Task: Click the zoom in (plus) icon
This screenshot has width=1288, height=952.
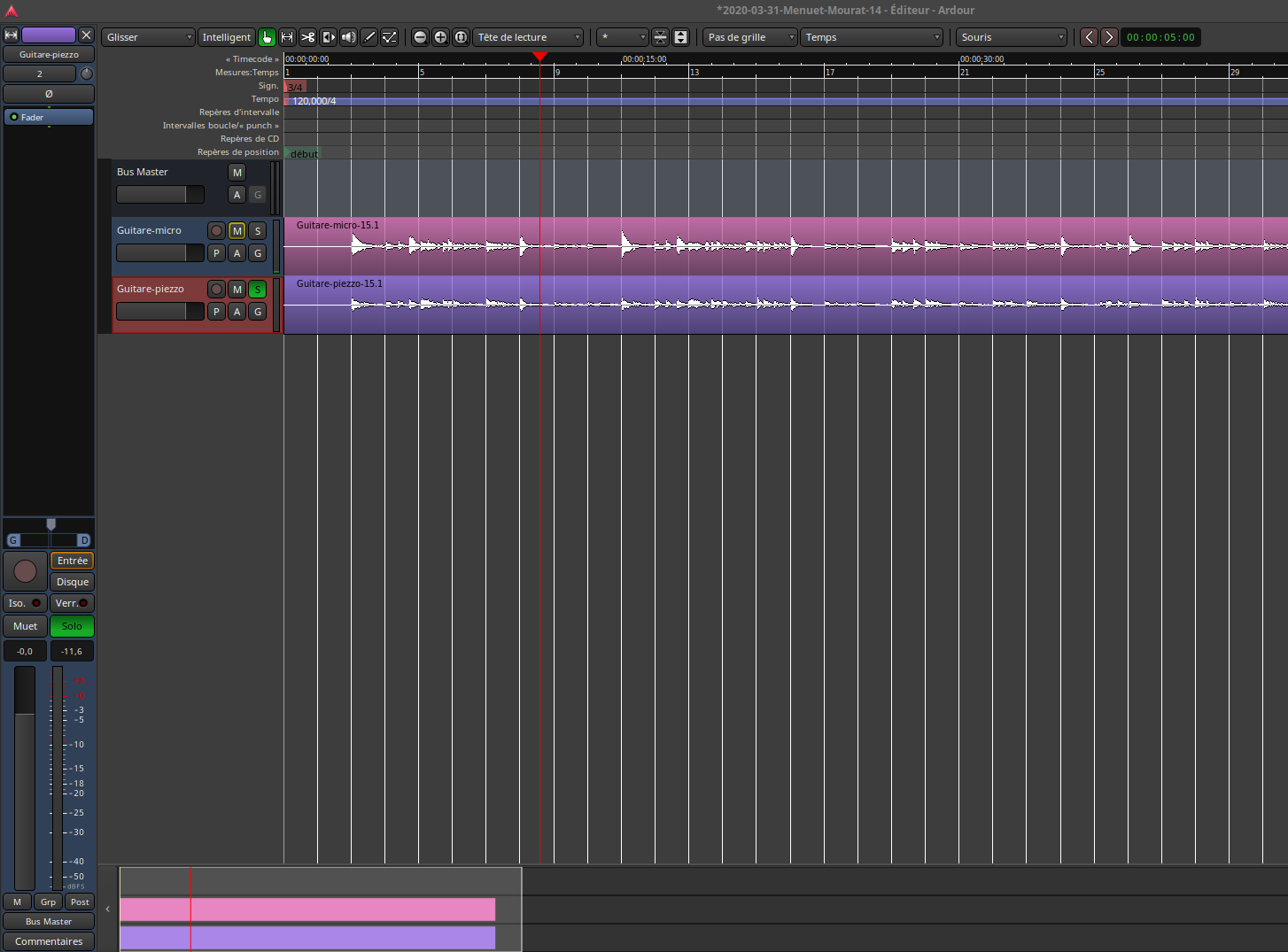Action: click(x=440, y=37)
